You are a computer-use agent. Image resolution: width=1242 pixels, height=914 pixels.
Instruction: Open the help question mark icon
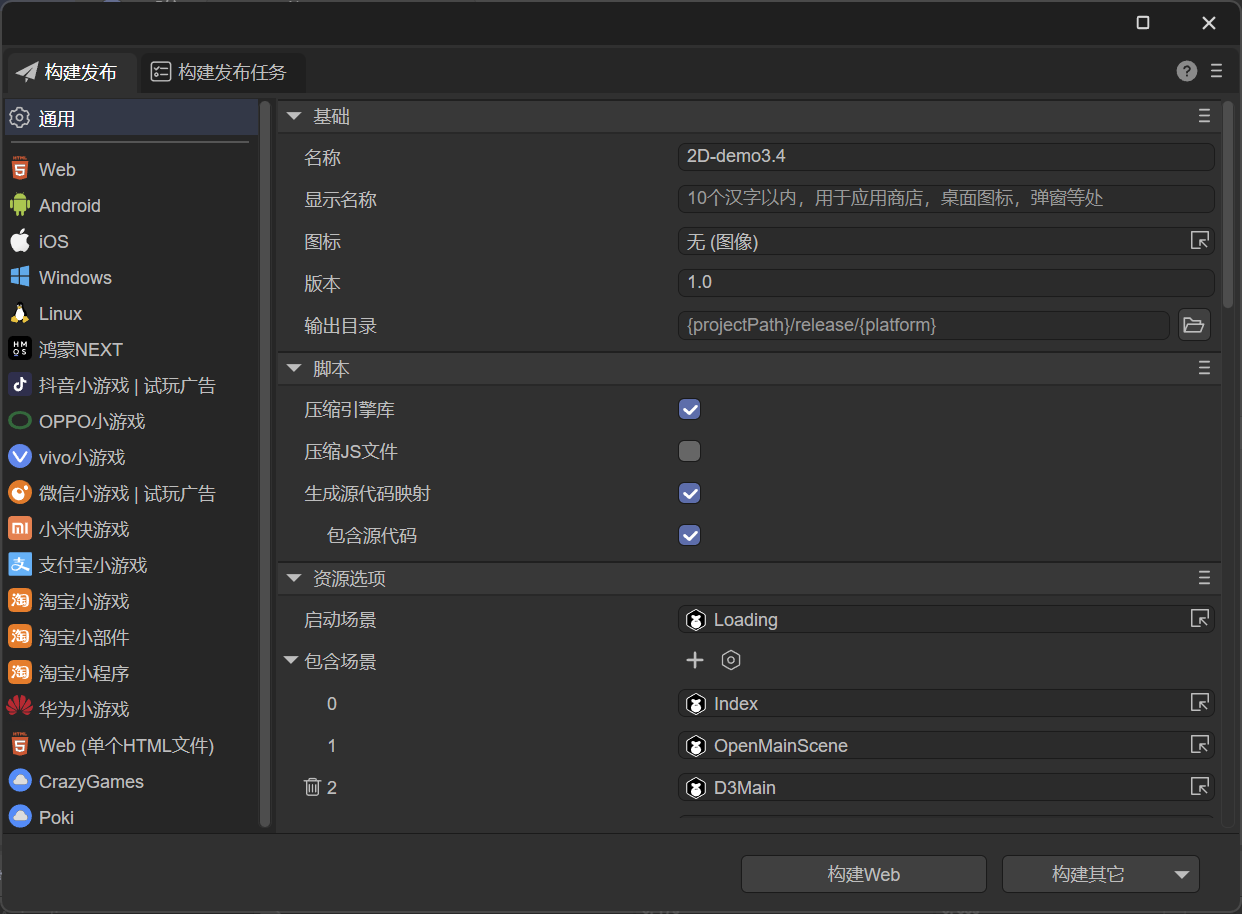click(1187, 71)
